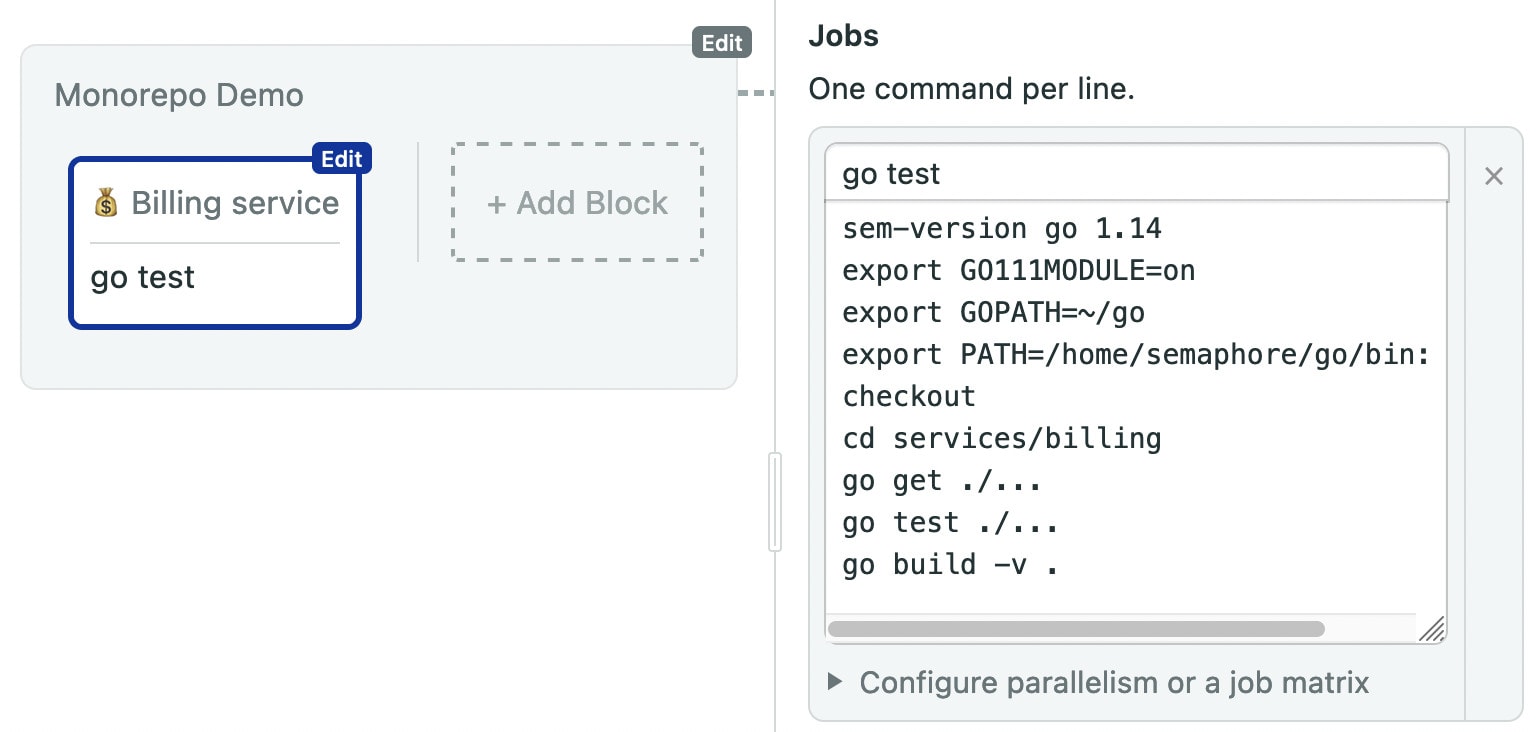1536x732 pixels.
Task: Click the disclosure triangle next to Configure parallelism
Action: (835, 683)
